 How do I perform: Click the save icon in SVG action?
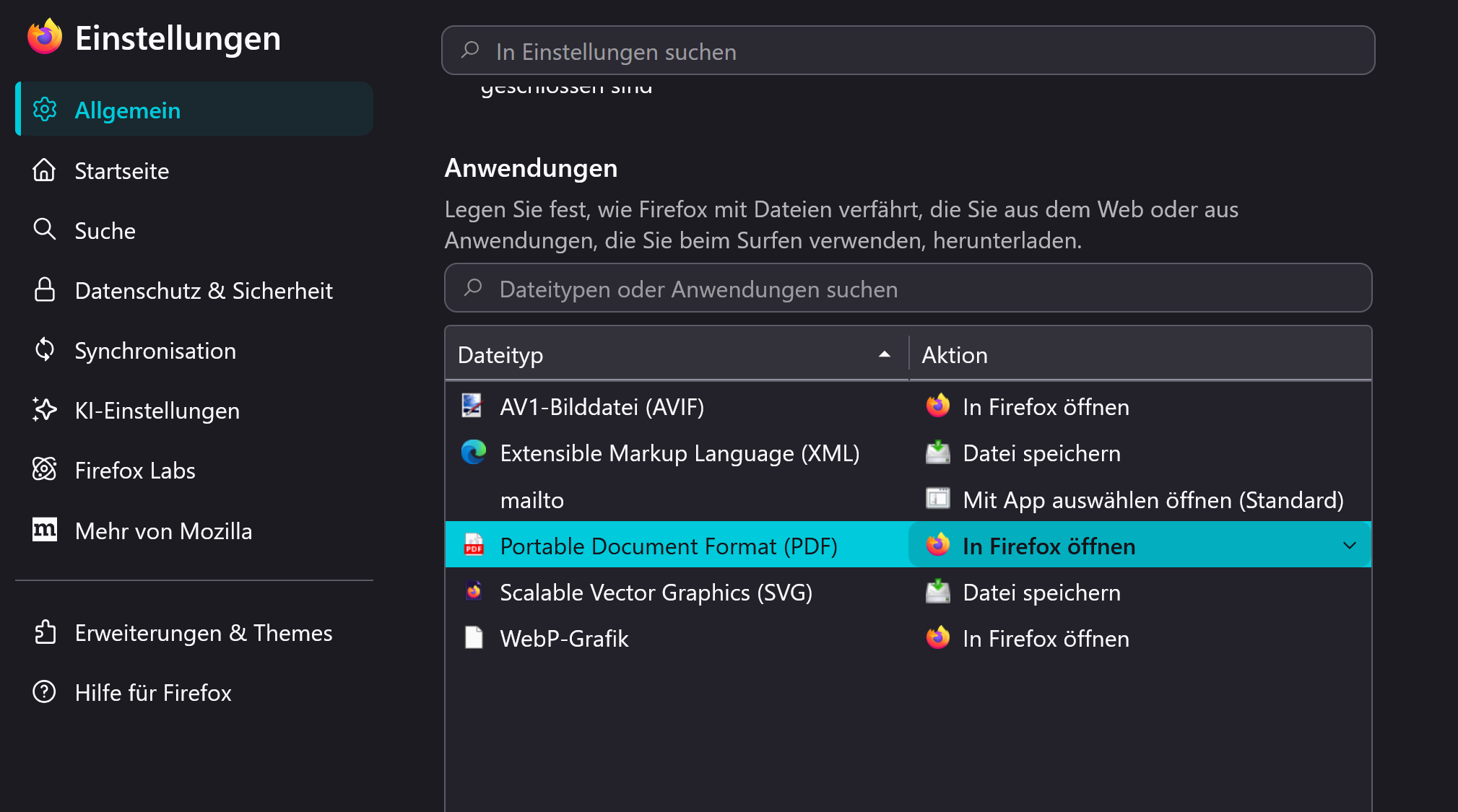click(x=938, y=591)
